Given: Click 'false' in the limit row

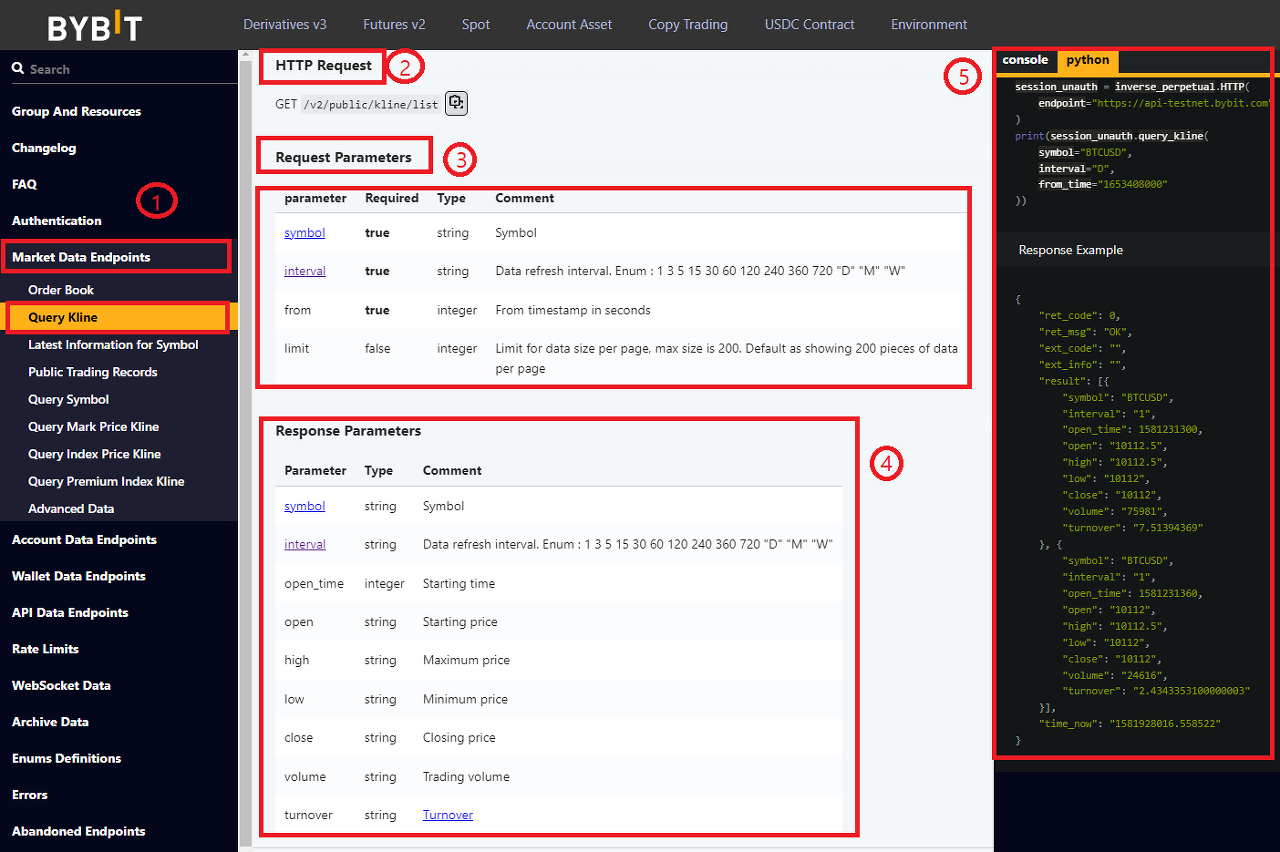Looking at the screenshot, I should click(379, 349).
